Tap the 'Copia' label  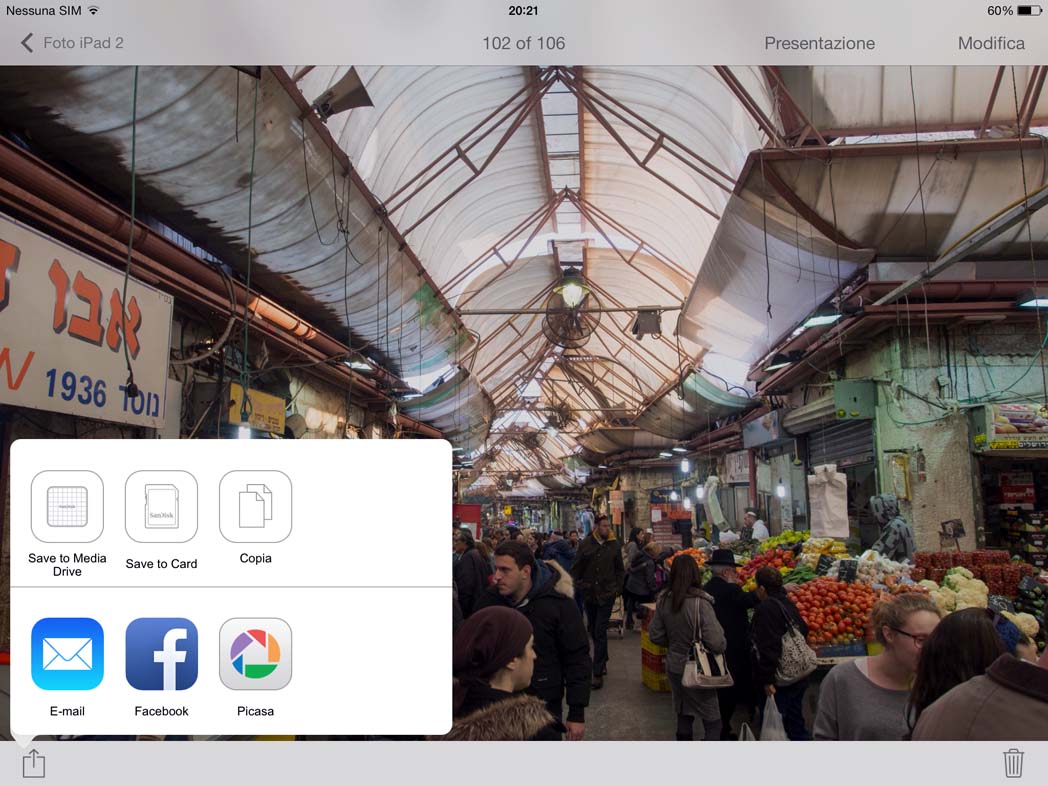click(x=255, y=558)
